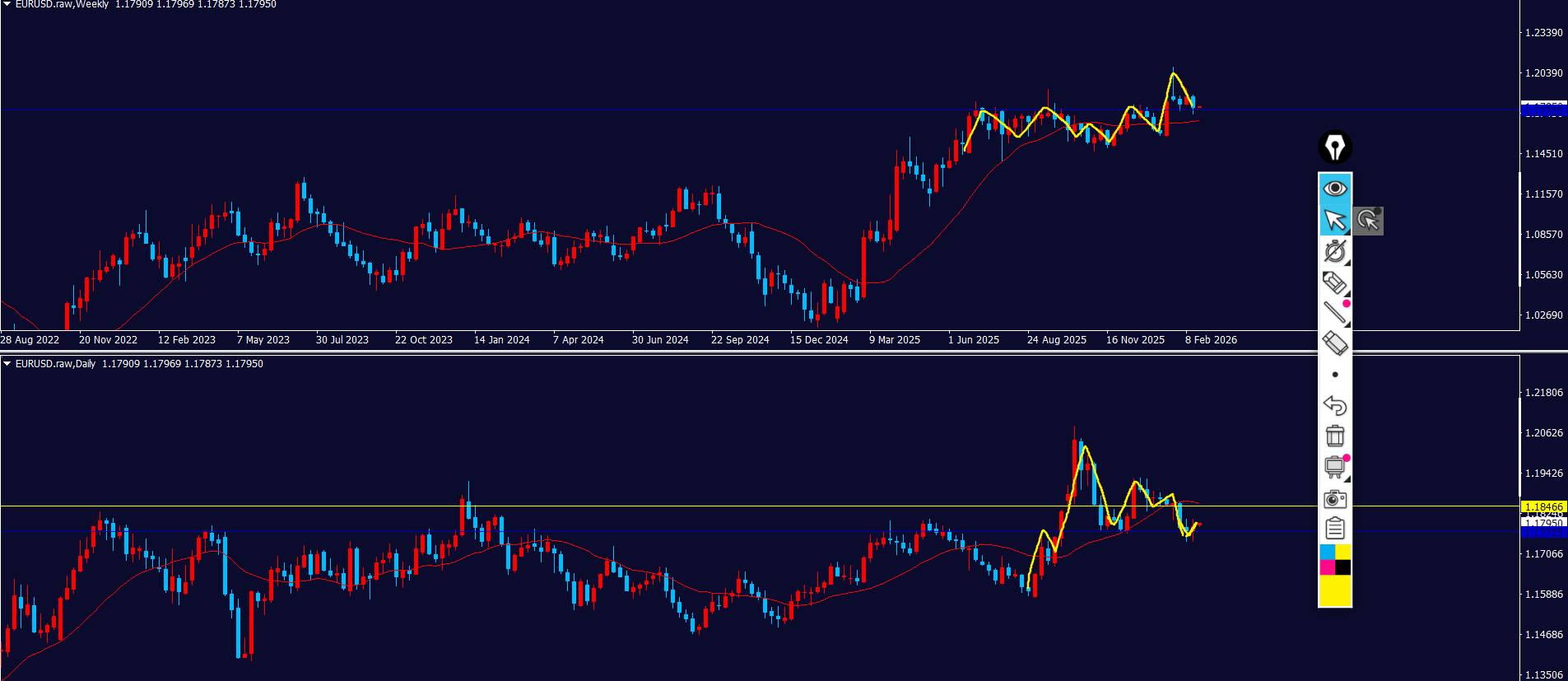Select the eraser tool

1334,343
